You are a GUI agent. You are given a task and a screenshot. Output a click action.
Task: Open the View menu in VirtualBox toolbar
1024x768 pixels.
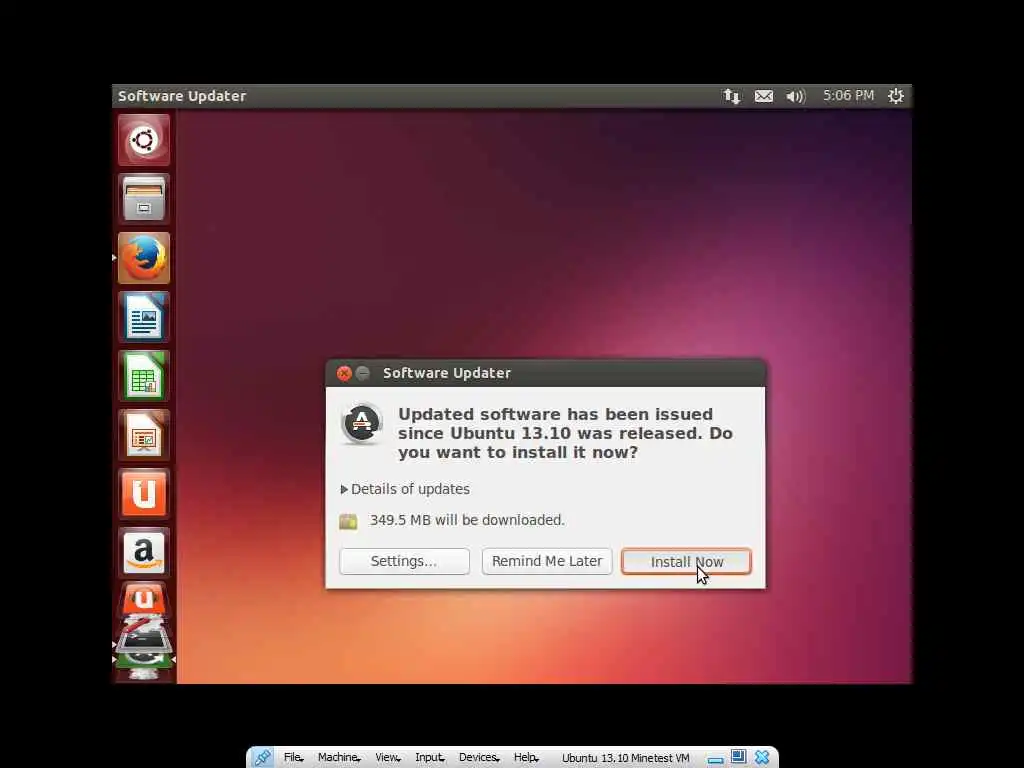(x=387, y=758)
